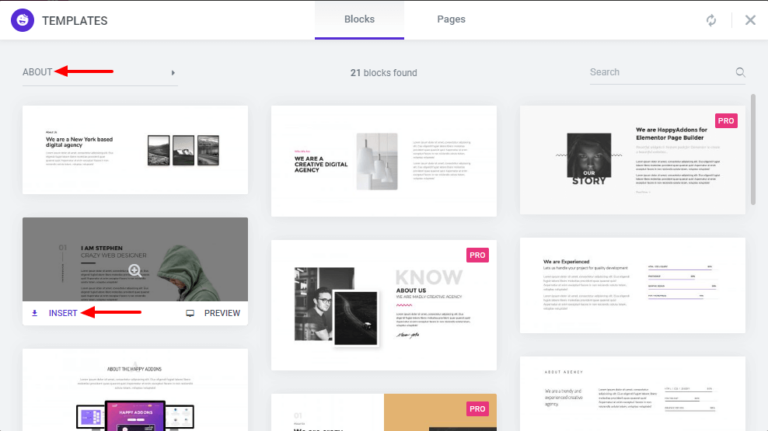The width and height of the screenshot is (768, 431).
Task: Insert the Stephen web designer block
Action: pyautogui.click(x=63, y=313)
